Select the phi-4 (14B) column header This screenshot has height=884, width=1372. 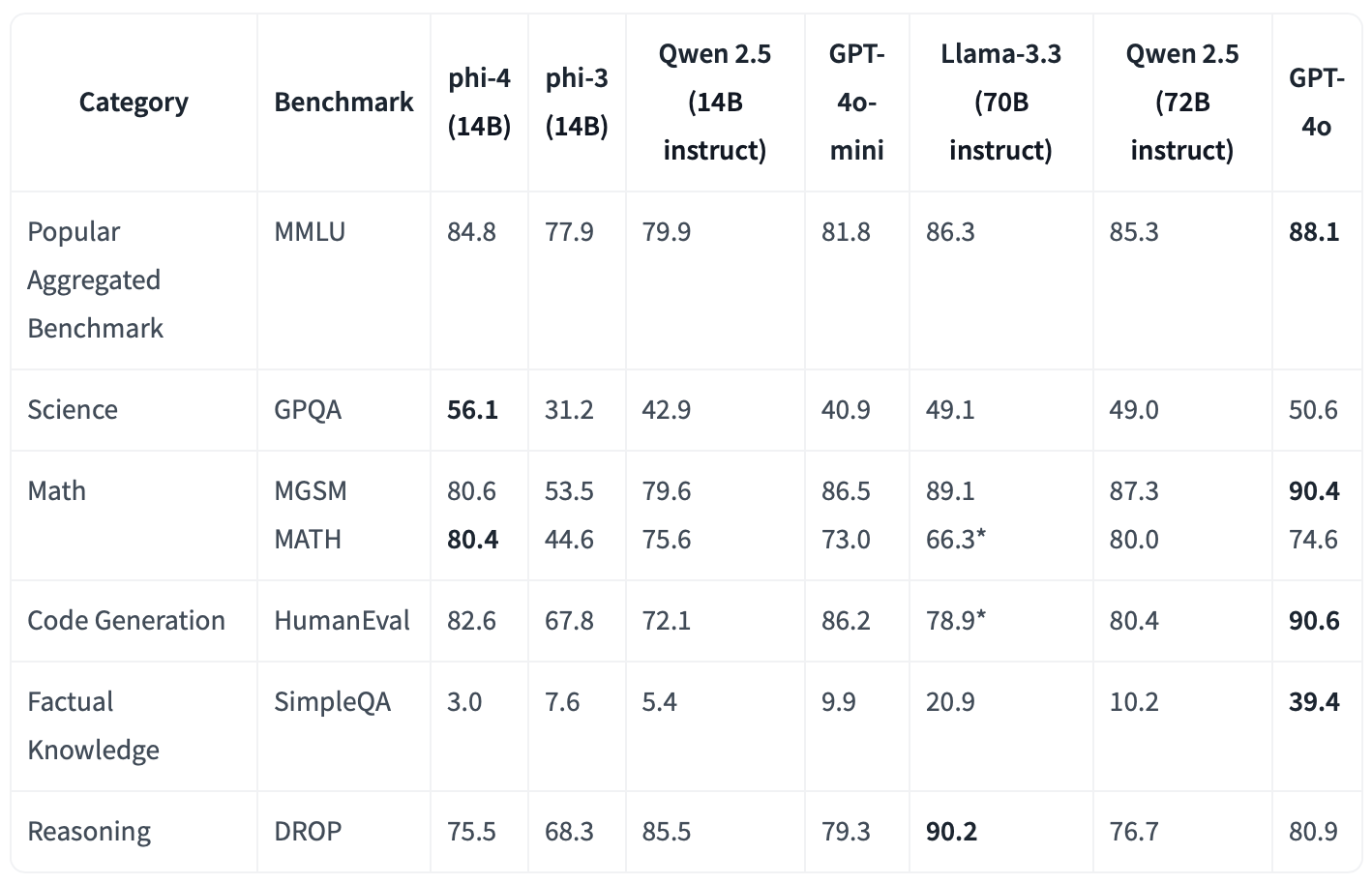pos(479,103)
